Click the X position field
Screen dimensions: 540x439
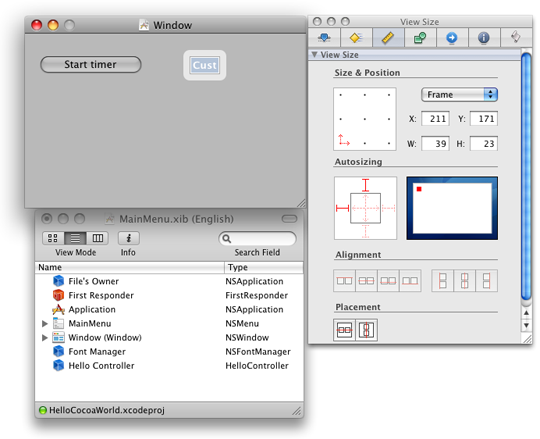435,119
